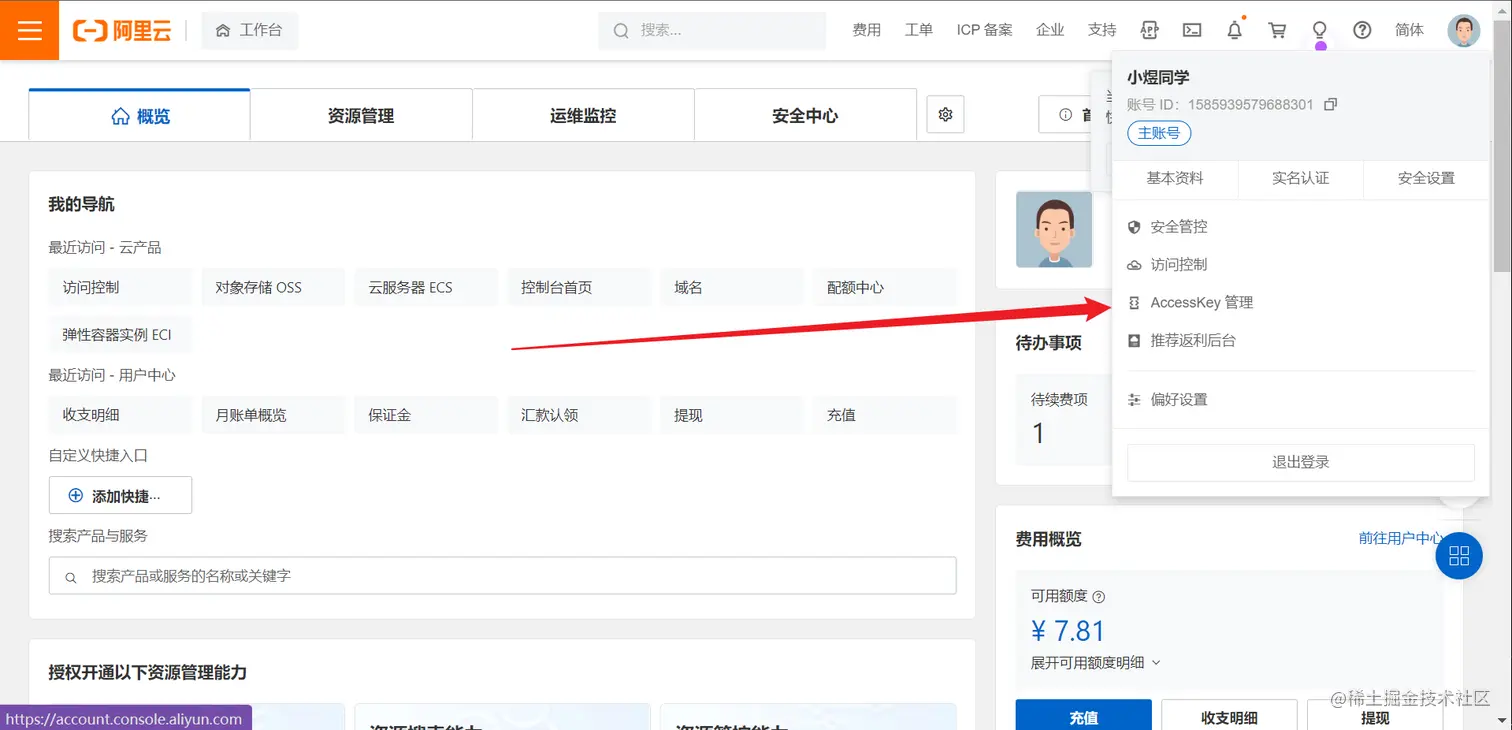Click the 收支明细 button in 费用概览
Image resolution: width=1512 pixels, height=730 pixels.
[x=1229, y=717]
